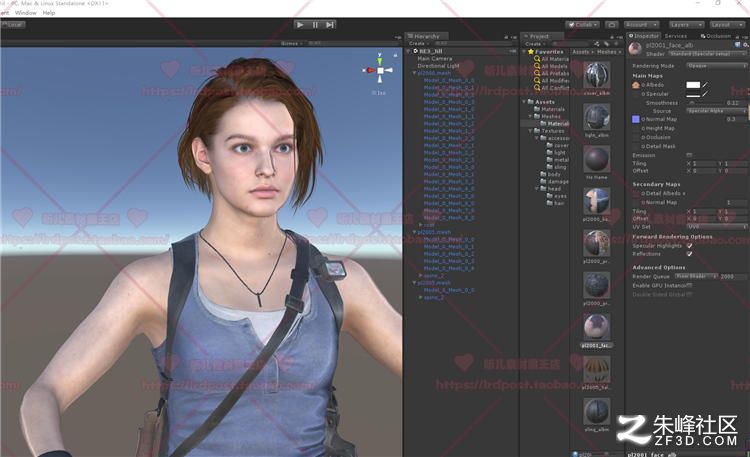Screen dimensions: 750x457
Task: Select All Materials saved search
Action: 551,59
